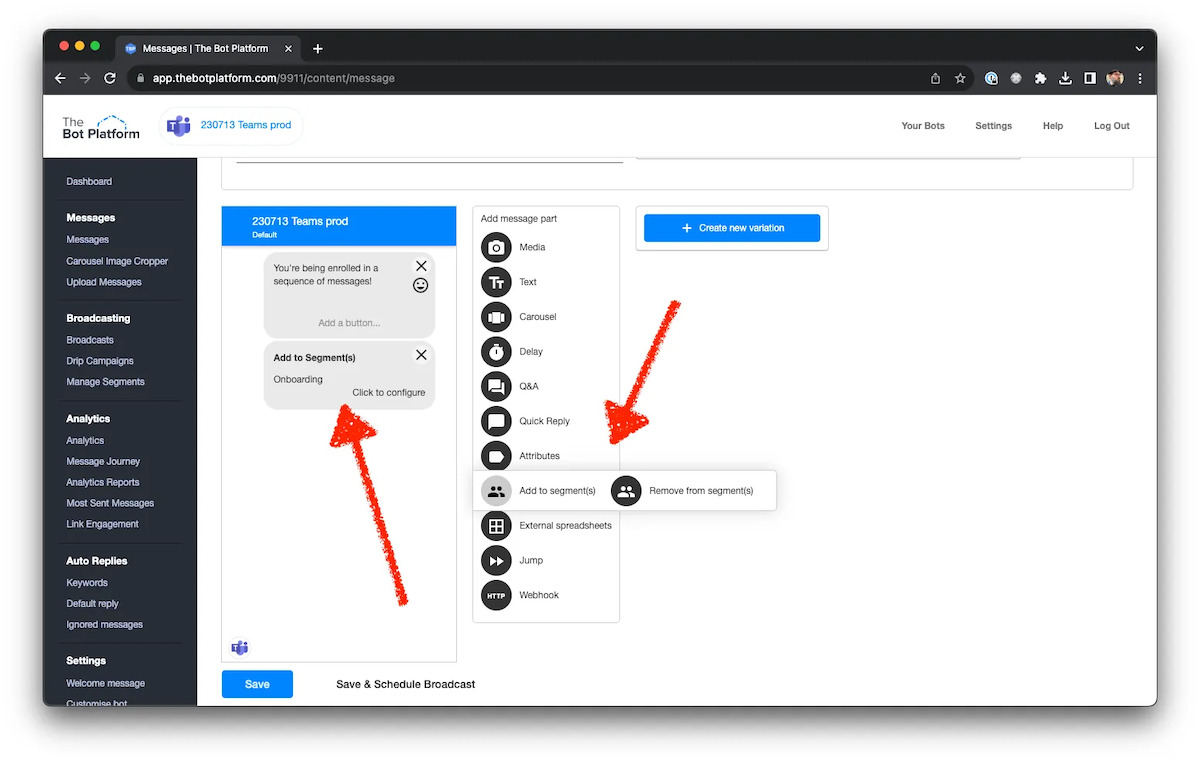Go to Manage Segments
This screenshot has height=763, width=1200.
[105, 382]
